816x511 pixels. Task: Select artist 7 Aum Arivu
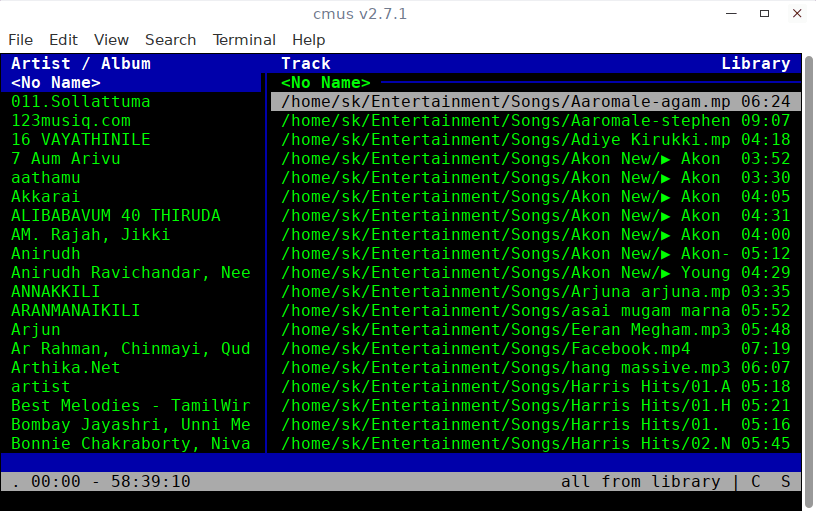(x=131, y=159)
